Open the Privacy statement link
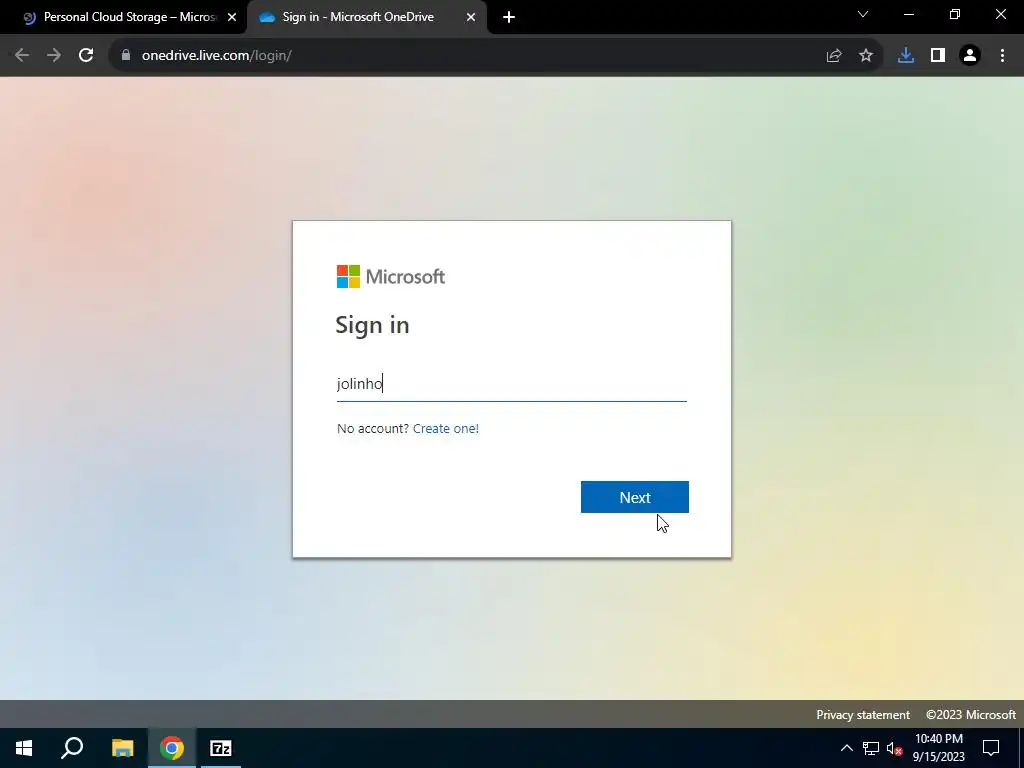1024x768 pixels. [863, 714]
